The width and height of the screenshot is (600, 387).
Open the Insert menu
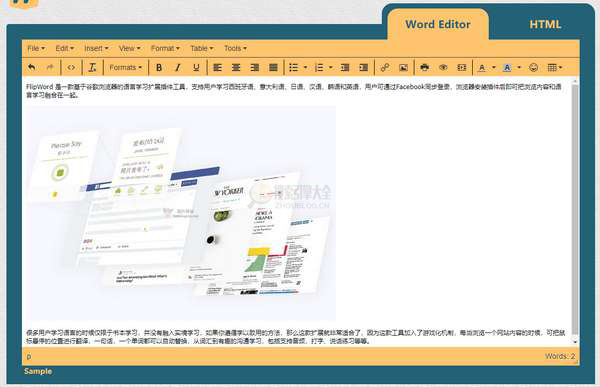coord(96,48)
